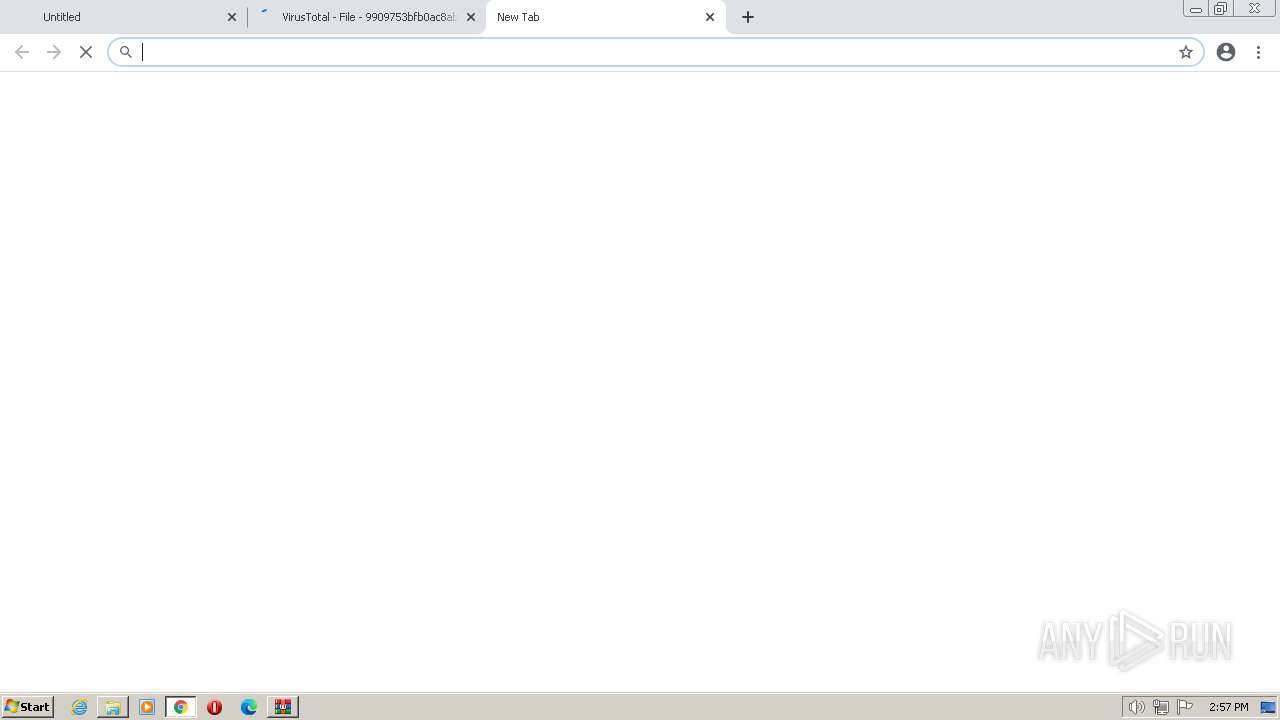1280x720 pixels.
Task: Select Chrome in the taskbar
Action: click(x=181, y=707)
